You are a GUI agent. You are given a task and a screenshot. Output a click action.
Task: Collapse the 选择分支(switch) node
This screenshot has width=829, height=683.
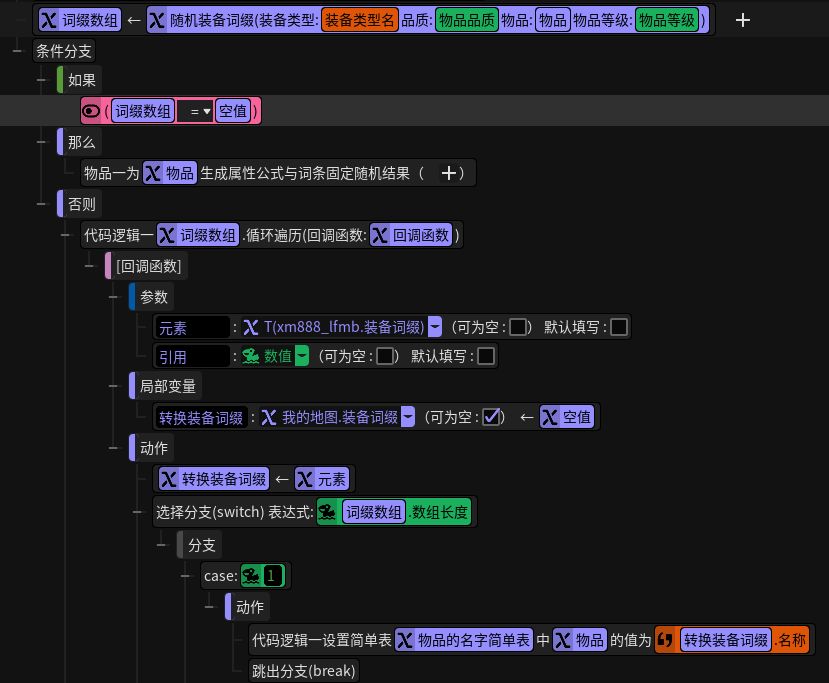coord(137,512)
